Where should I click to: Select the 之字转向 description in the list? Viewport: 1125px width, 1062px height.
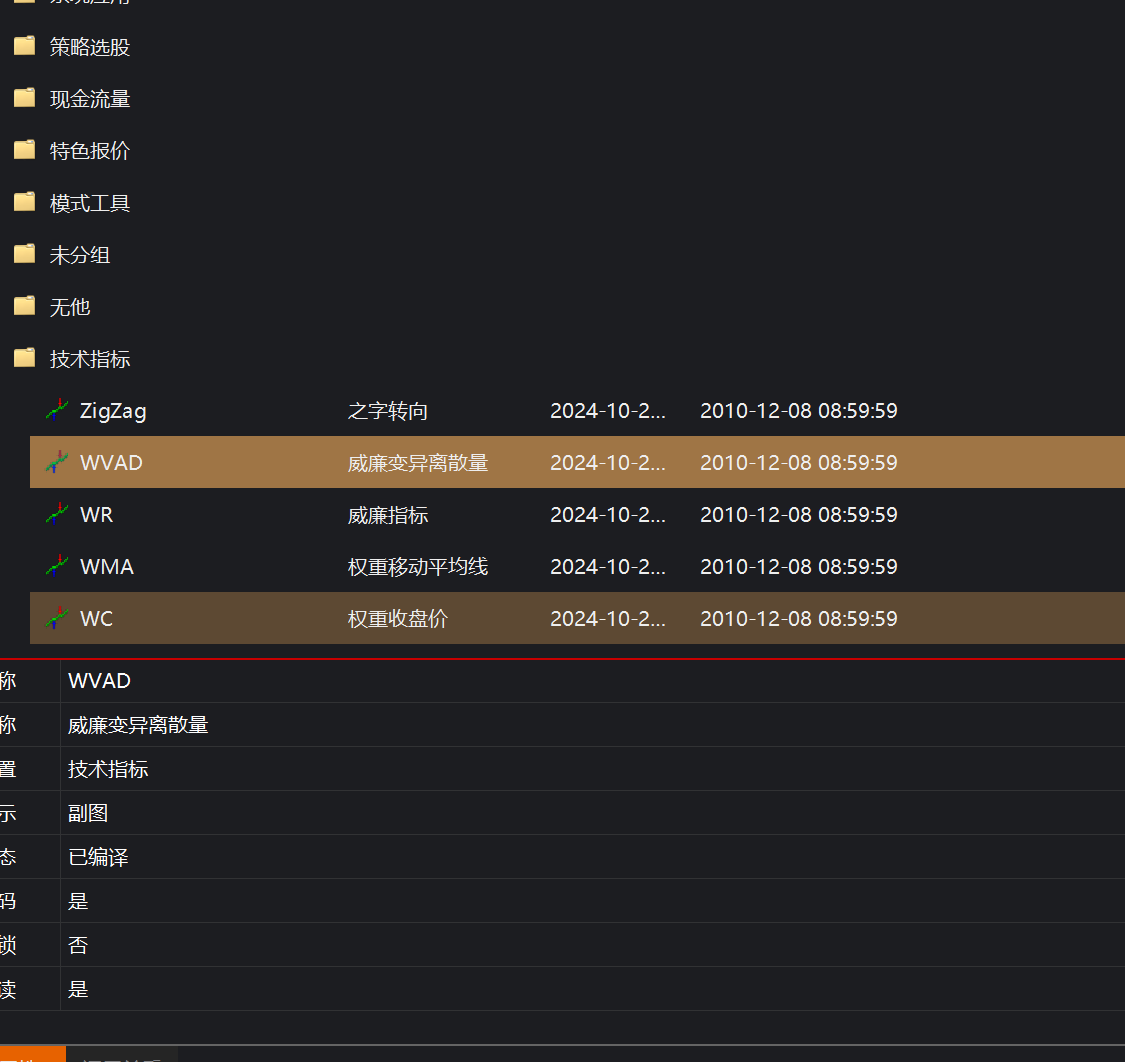click(x=388, y=411)
